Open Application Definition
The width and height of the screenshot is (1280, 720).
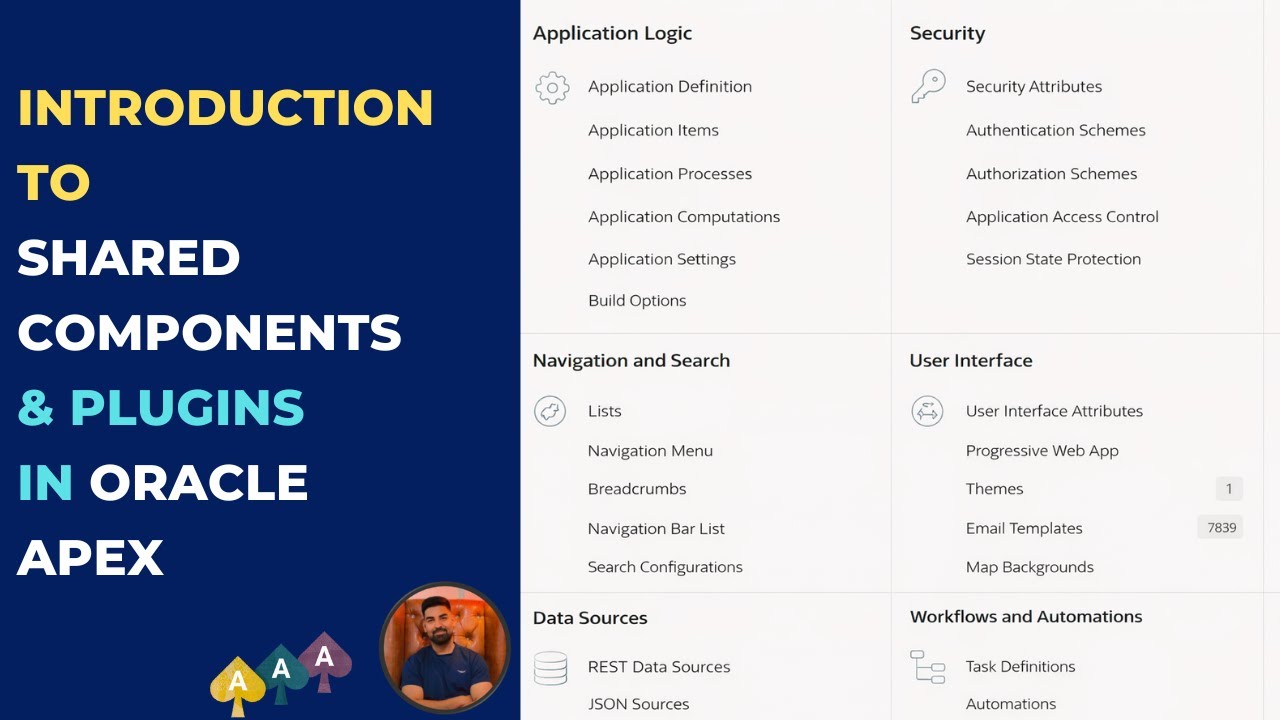pos(670,87)
